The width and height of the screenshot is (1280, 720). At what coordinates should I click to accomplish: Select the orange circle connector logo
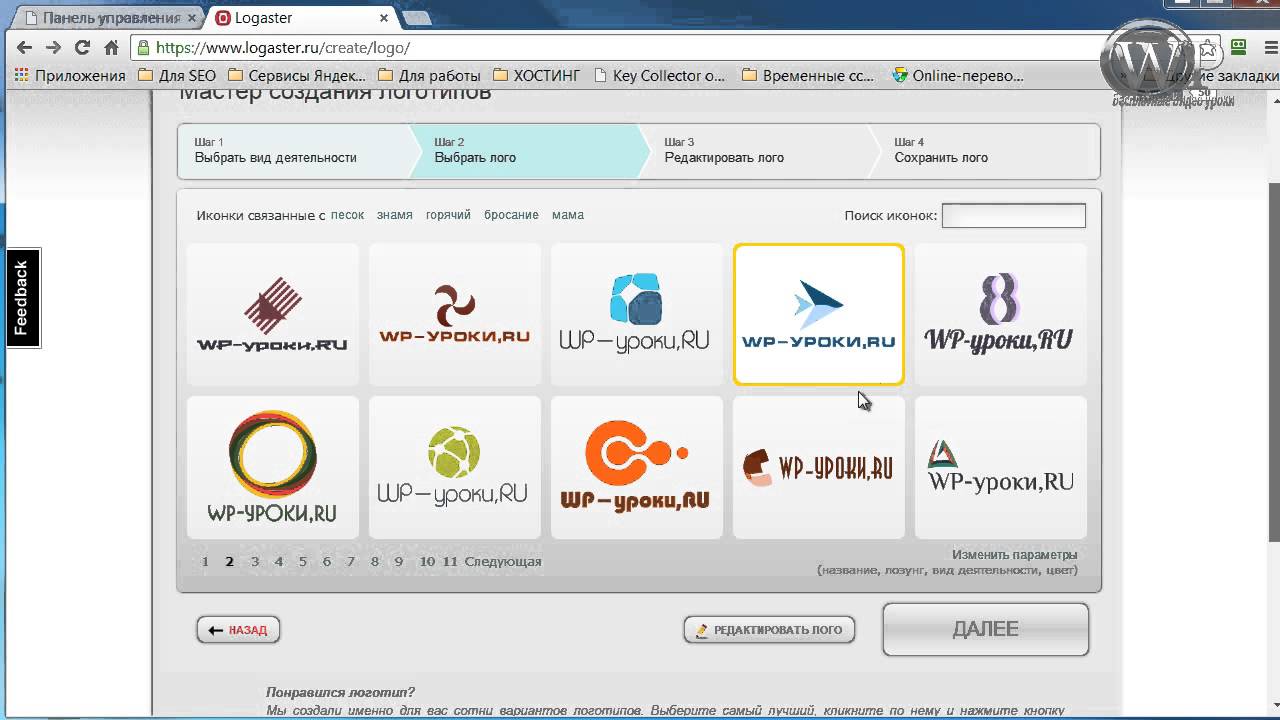pyautogui.click(x=636, y=467)
